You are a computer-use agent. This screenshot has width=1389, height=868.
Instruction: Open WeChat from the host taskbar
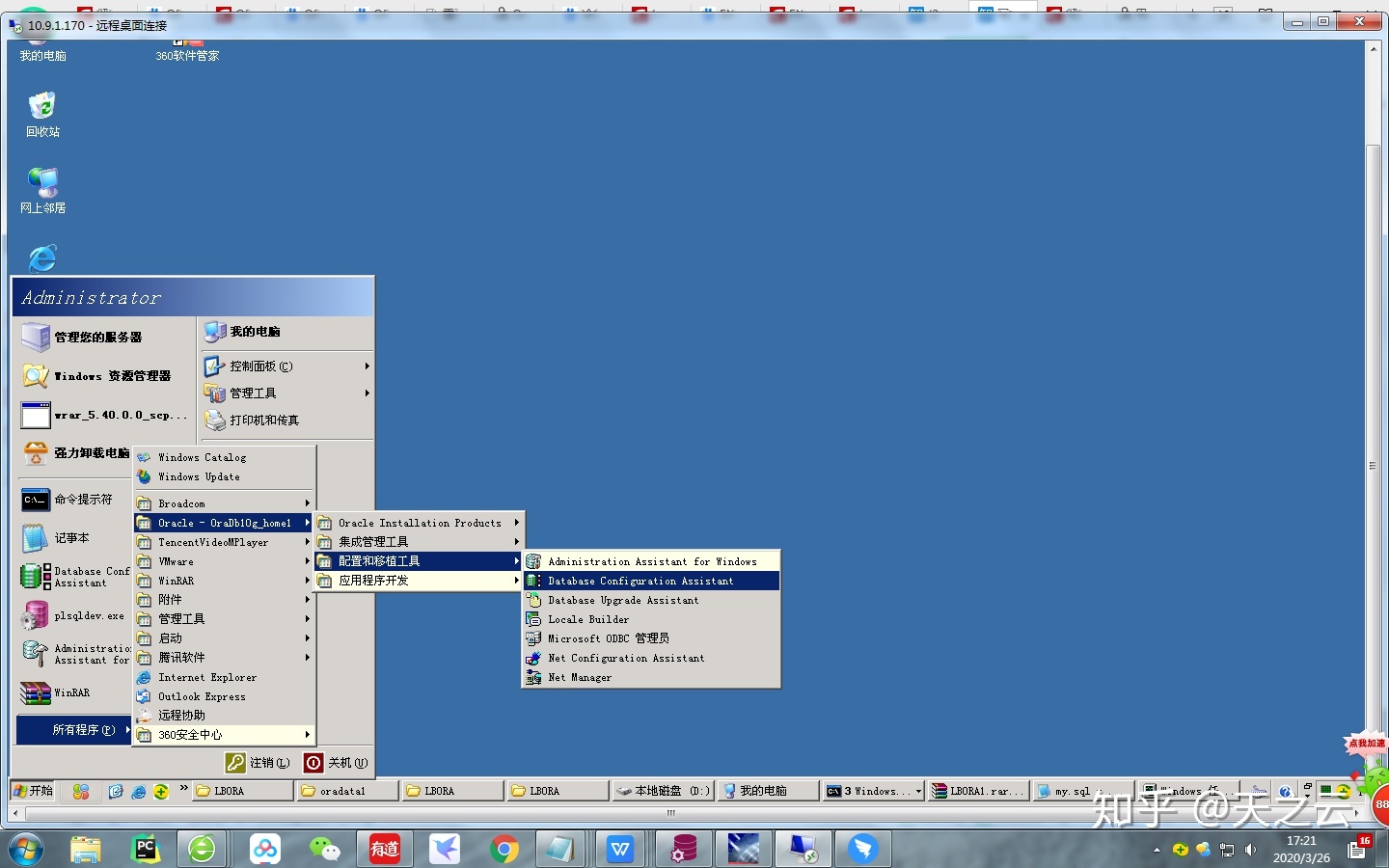click(x=324, y=849)
